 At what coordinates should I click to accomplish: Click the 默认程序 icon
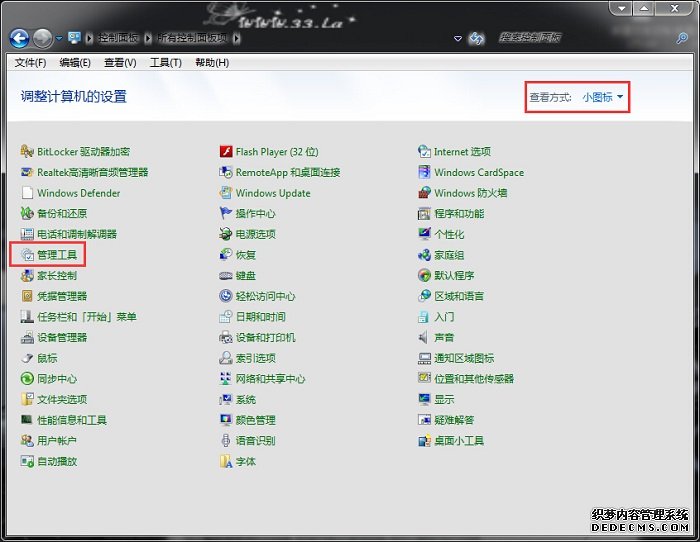pyautogui.click(x=424, y=275)
